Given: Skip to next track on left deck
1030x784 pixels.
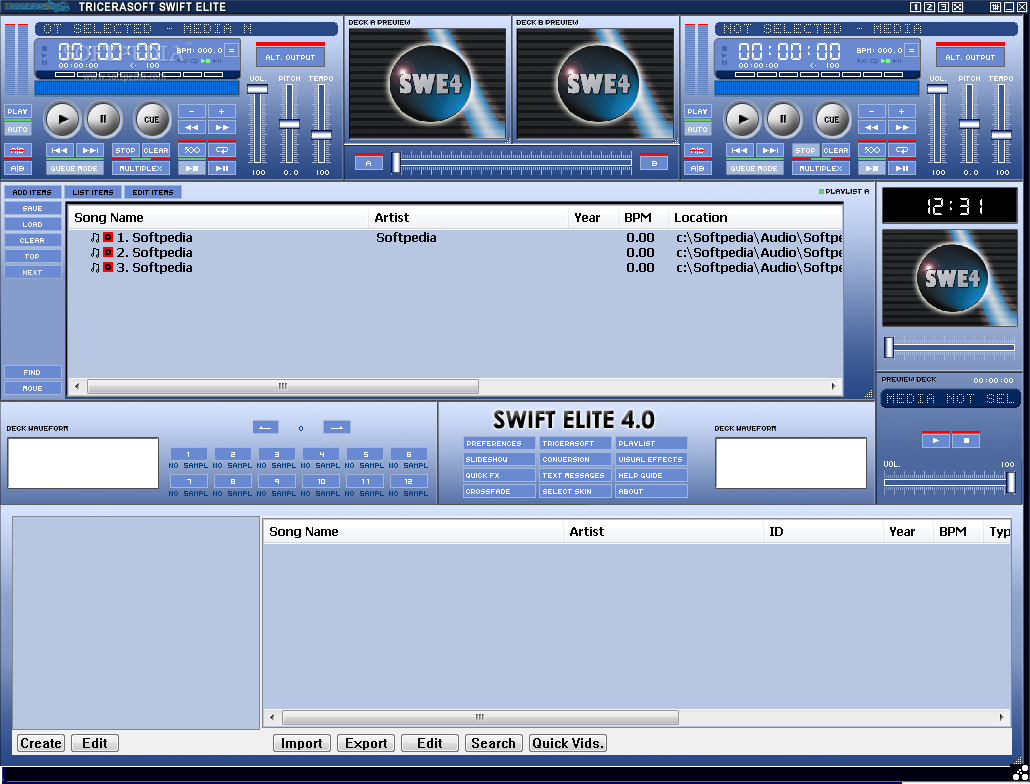Looking at the screenshot, I should 90,150.
